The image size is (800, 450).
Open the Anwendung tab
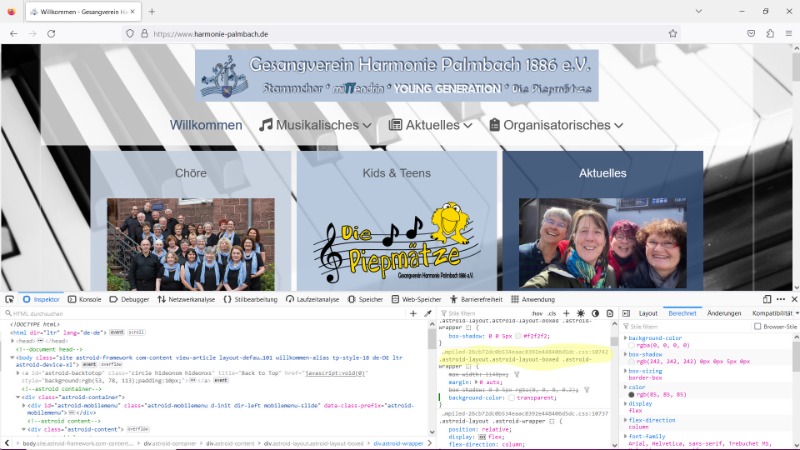(533, 299)
